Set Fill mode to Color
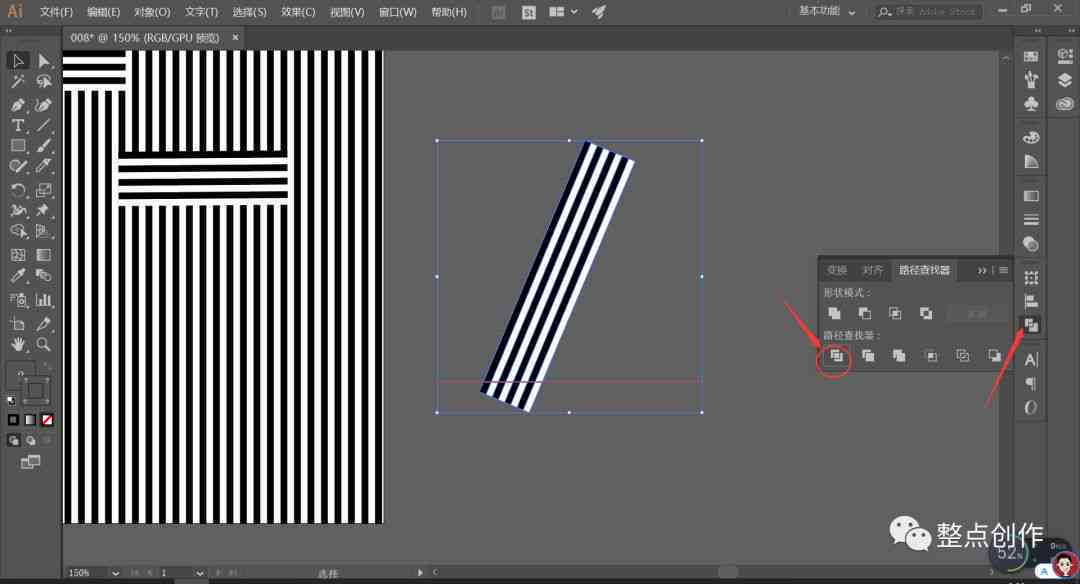Viewport: 1080px width, 584px height. point(13,419)
